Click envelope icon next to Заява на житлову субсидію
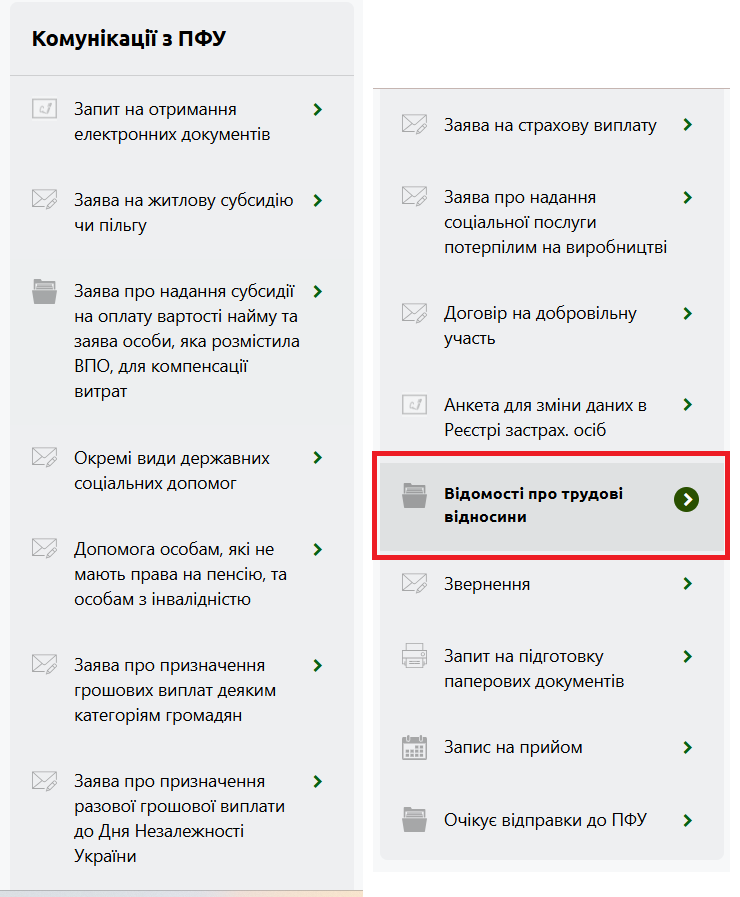 44,200
